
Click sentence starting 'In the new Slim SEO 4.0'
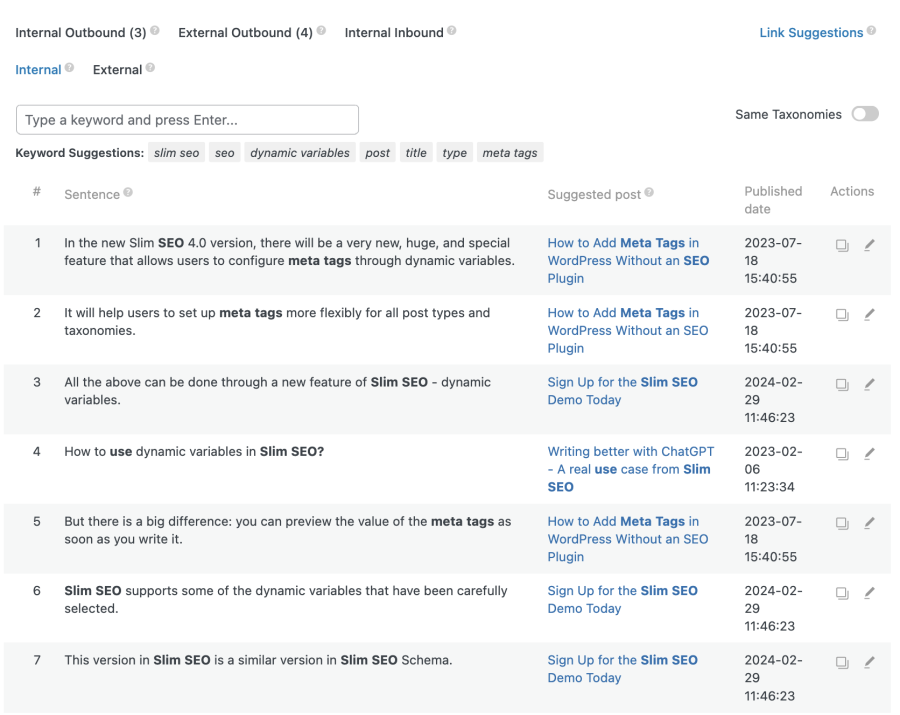point(289,252)
